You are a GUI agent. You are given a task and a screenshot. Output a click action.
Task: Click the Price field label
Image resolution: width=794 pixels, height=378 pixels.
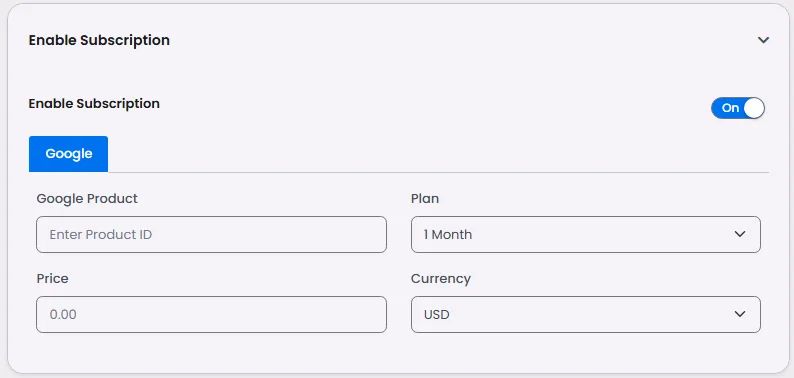52,279
